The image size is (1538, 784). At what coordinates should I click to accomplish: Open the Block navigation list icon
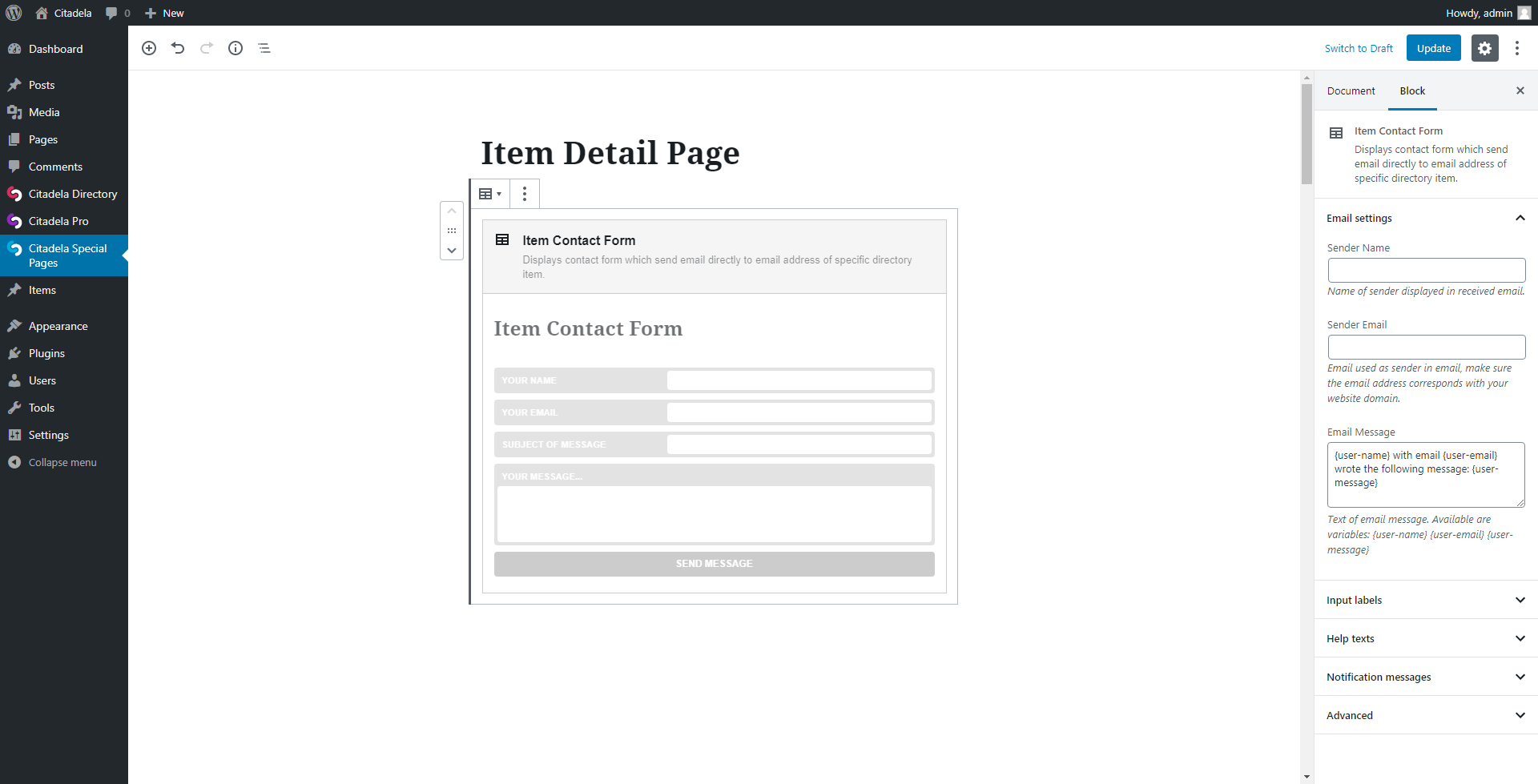(x=264, y=48)
